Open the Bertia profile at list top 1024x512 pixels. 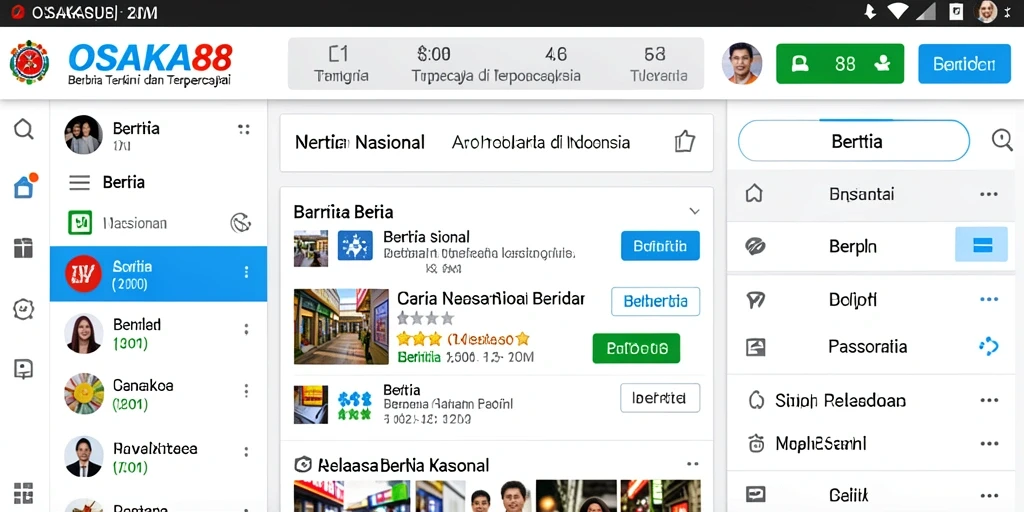point(158,135)
